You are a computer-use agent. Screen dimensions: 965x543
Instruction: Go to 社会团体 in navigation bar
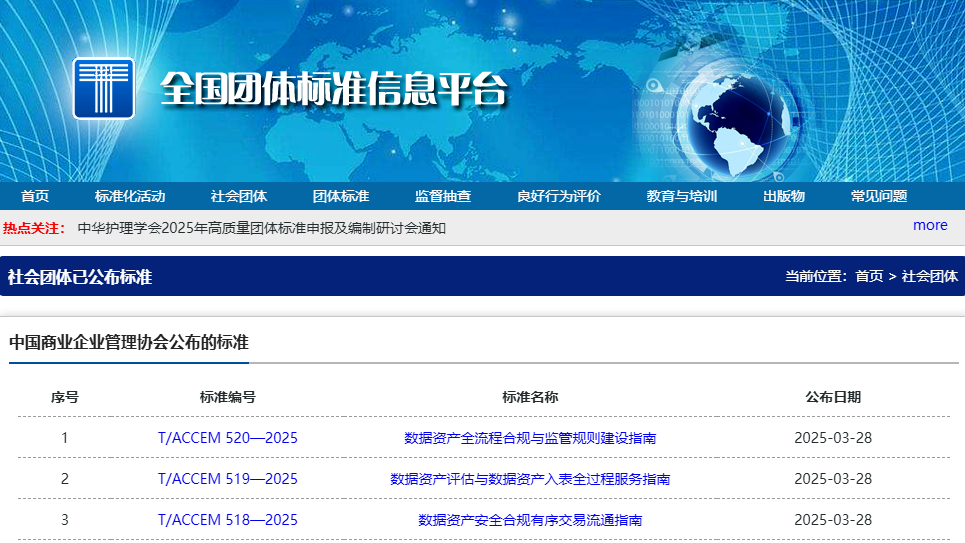tap(239, 196)
